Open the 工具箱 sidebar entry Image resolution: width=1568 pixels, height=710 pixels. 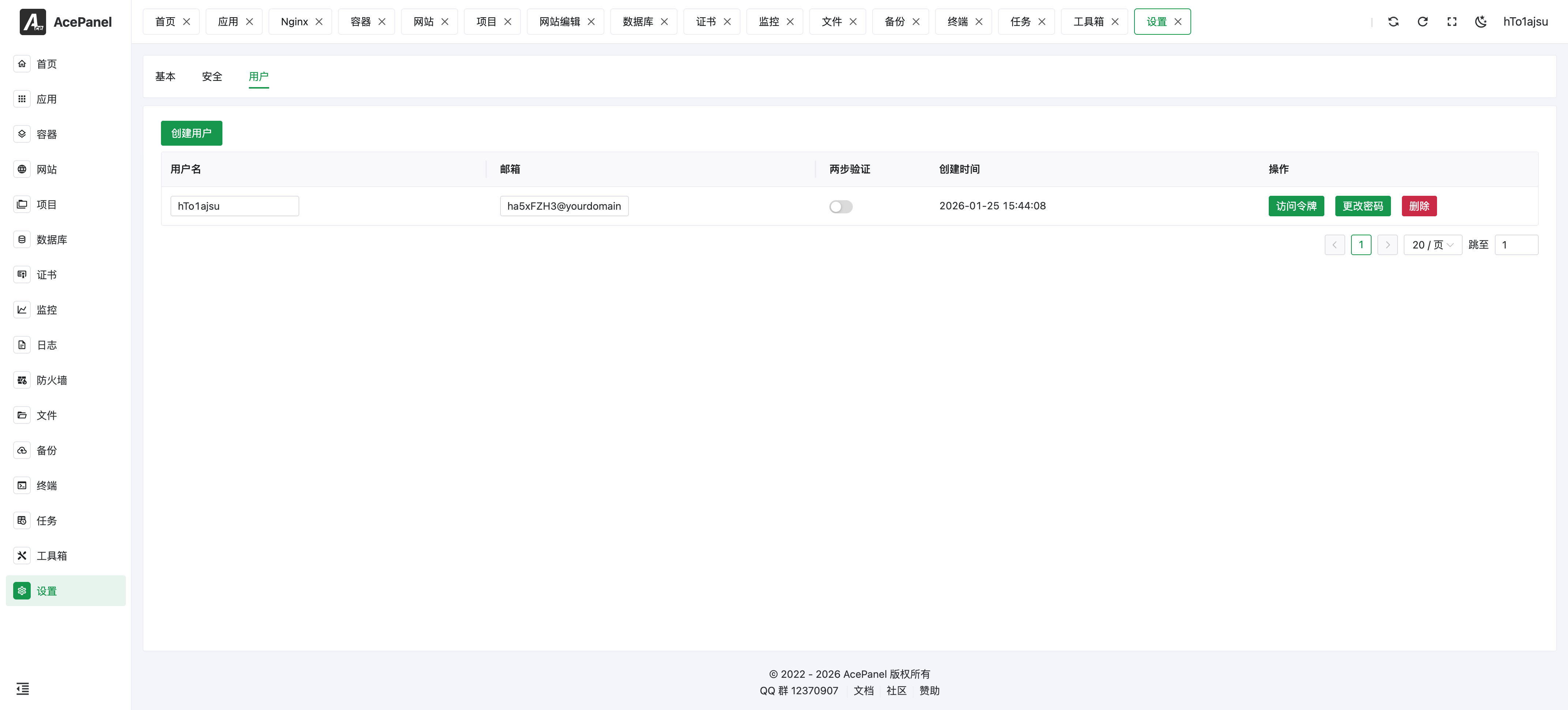point(52,555)
